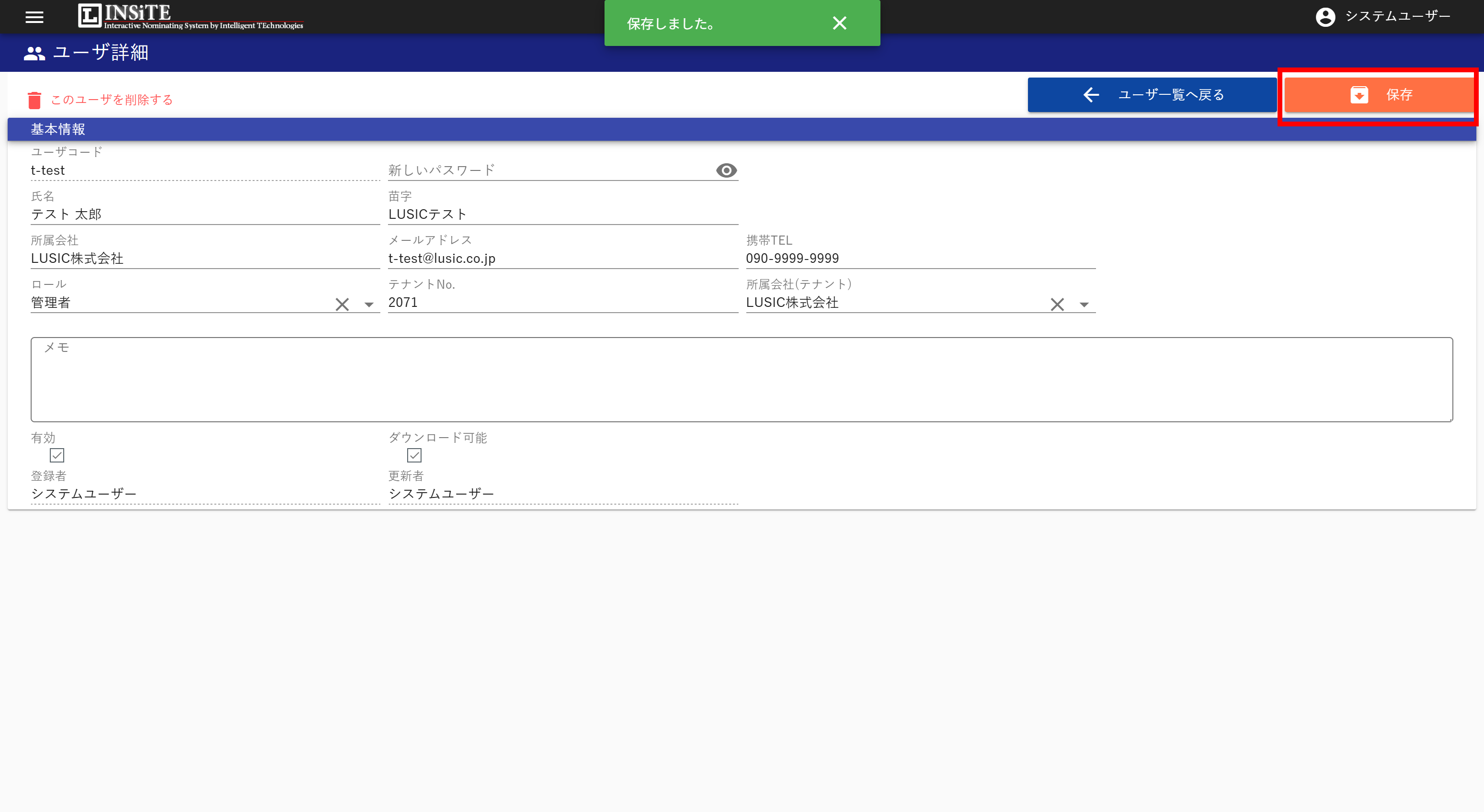The width and height of the screenshot is (1484, 812).
Task: Click the save icon inside the 保存 button
Action: coord(1359,95)
